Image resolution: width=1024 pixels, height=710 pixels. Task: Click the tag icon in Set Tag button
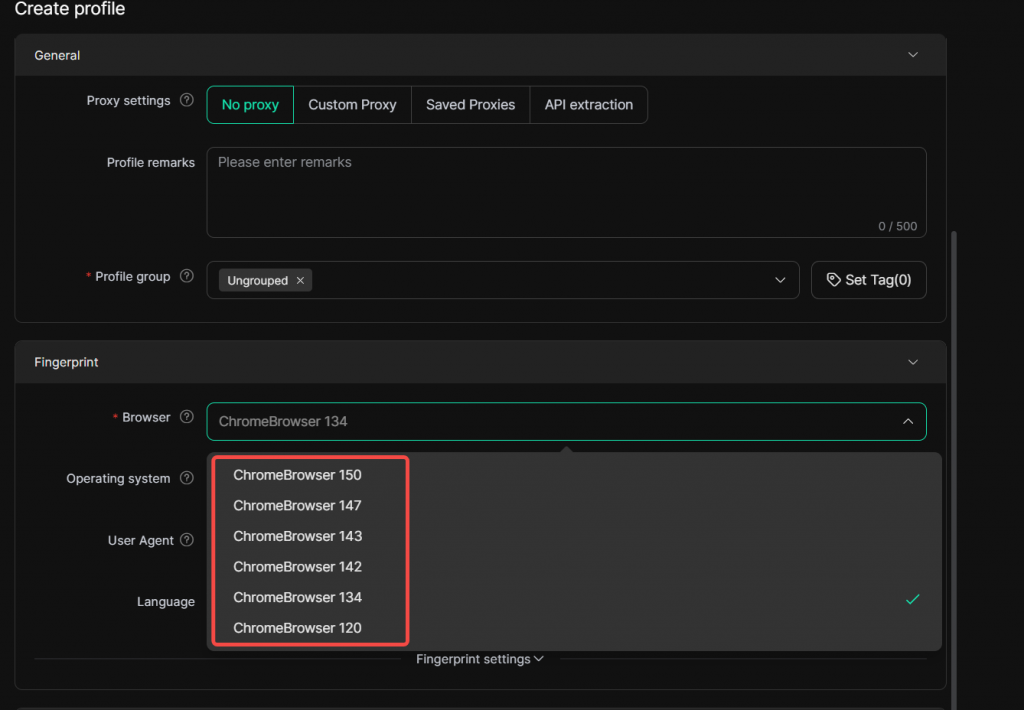(833, 280)
